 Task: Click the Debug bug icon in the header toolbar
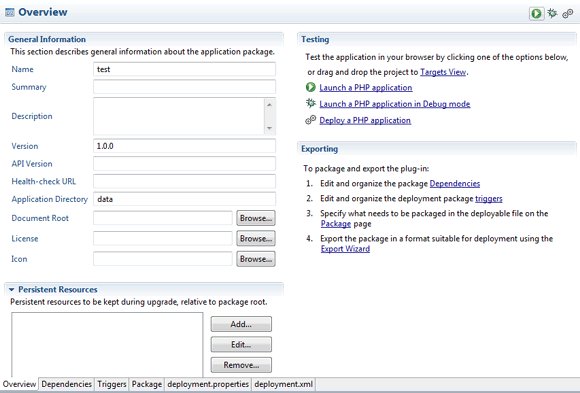pos(552,14)
